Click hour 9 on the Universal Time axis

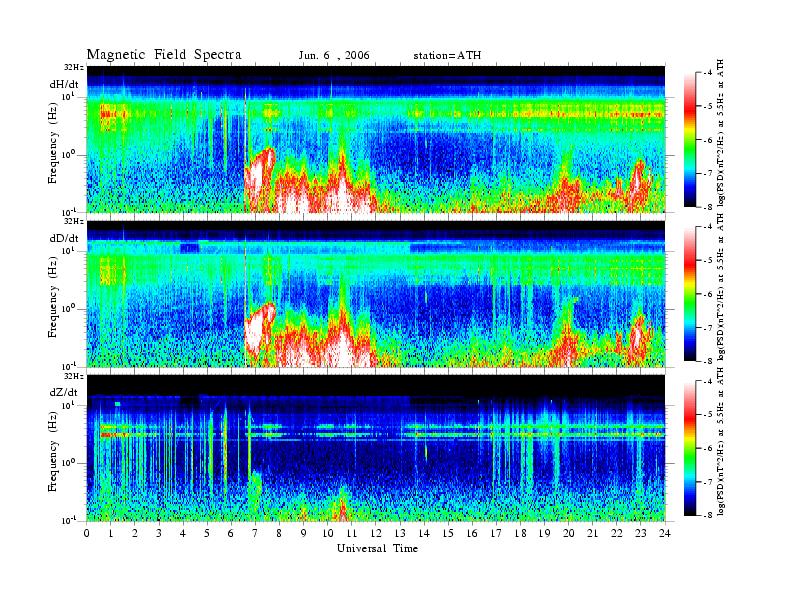coord(304,533)
